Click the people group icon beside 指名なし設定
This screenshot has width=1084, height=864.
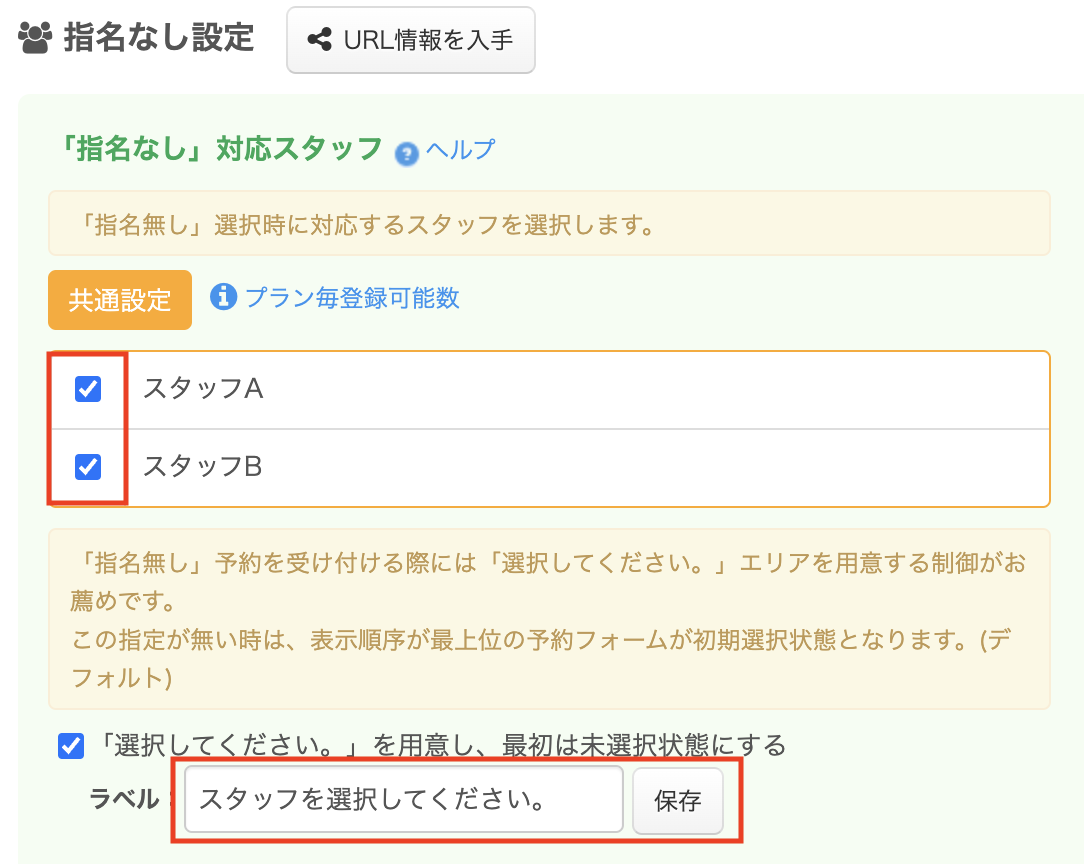click(x=35, y=39)
